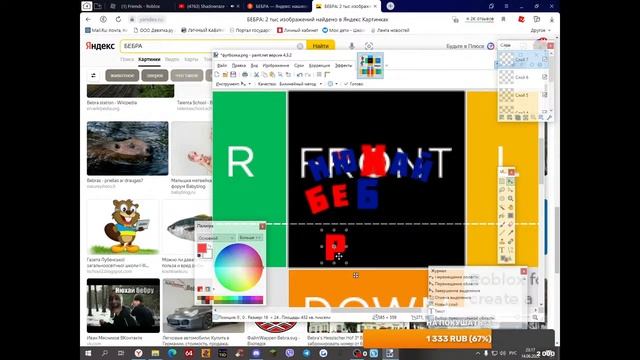Screen dimensions: 640x360
Task: Click the Яндекс logo
Action: tap(100, 46)
